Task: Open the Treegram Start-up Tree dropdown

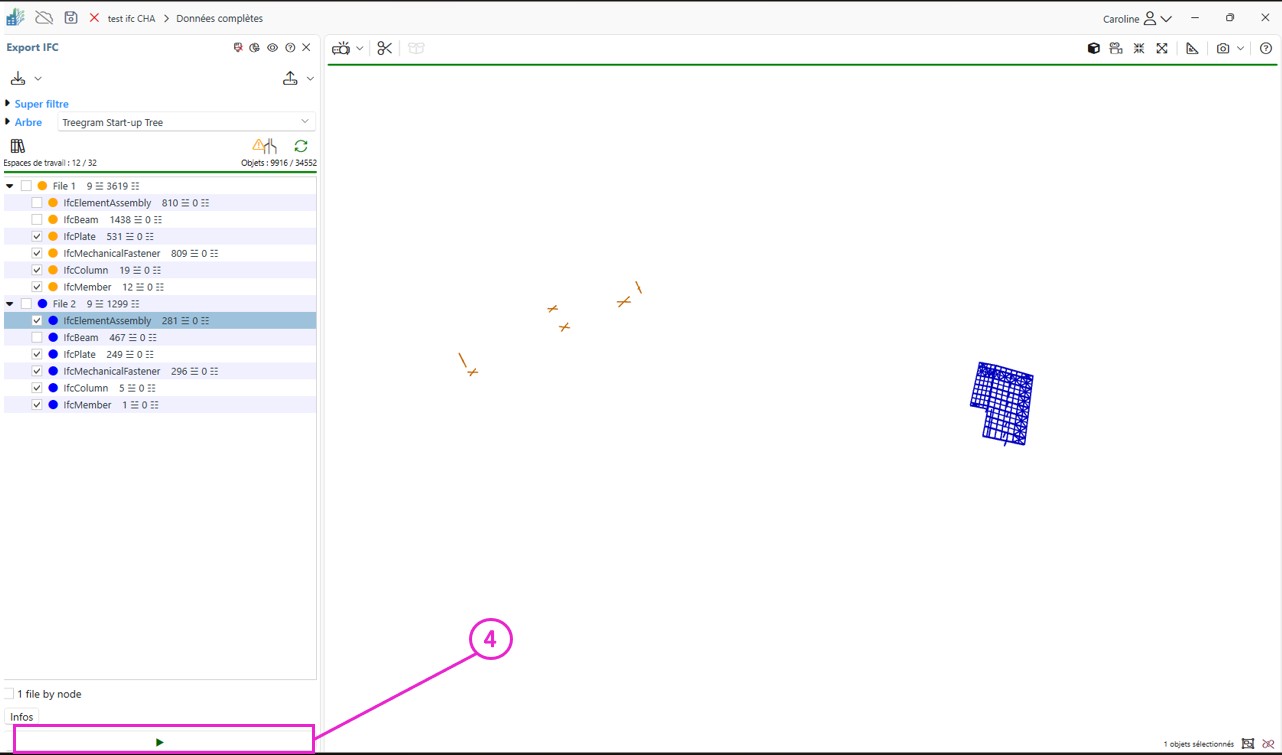Action: pos(186,123)
